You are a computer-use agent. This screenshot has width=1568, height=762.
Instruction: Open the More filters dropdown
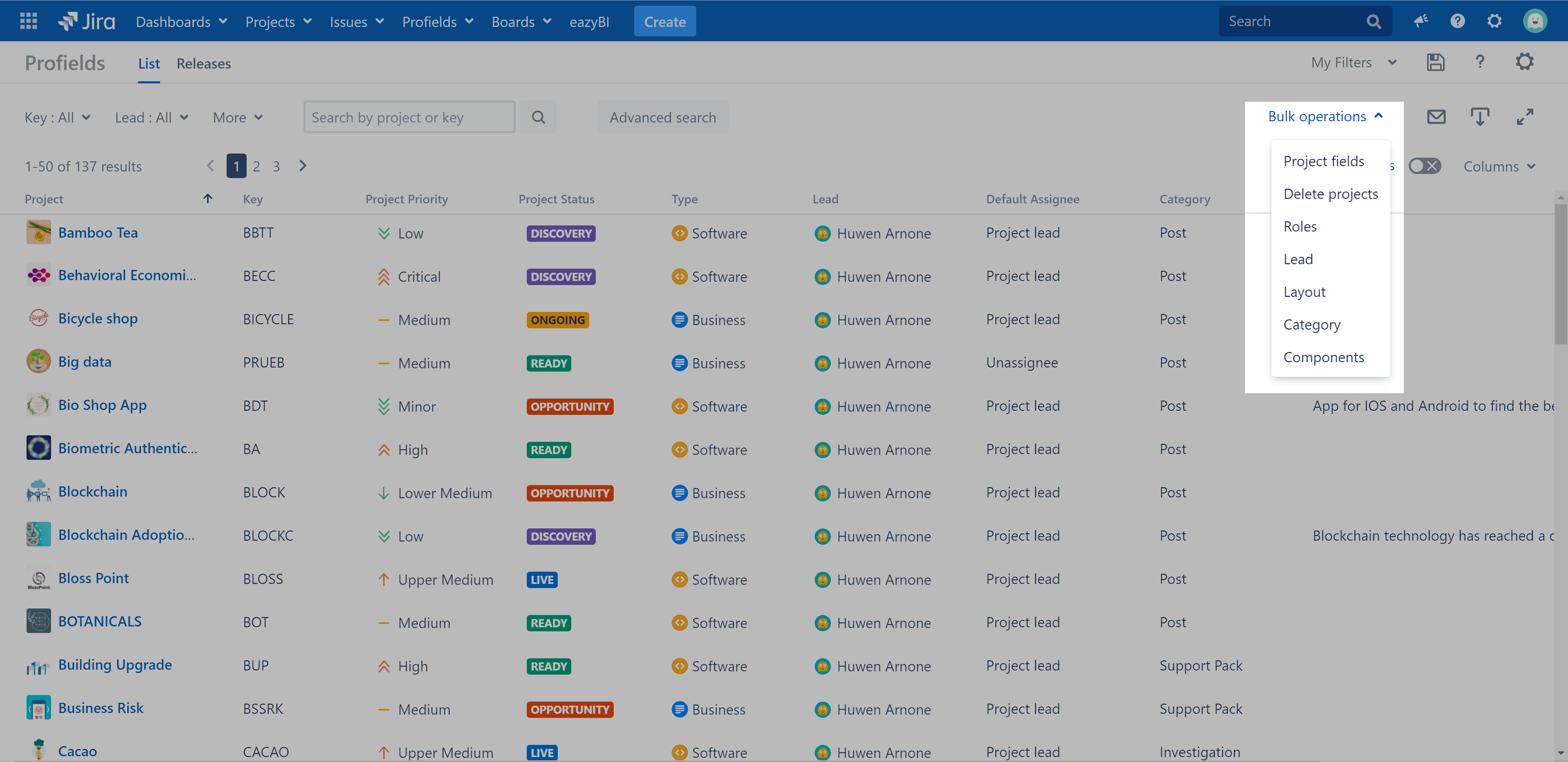[237, 117]
